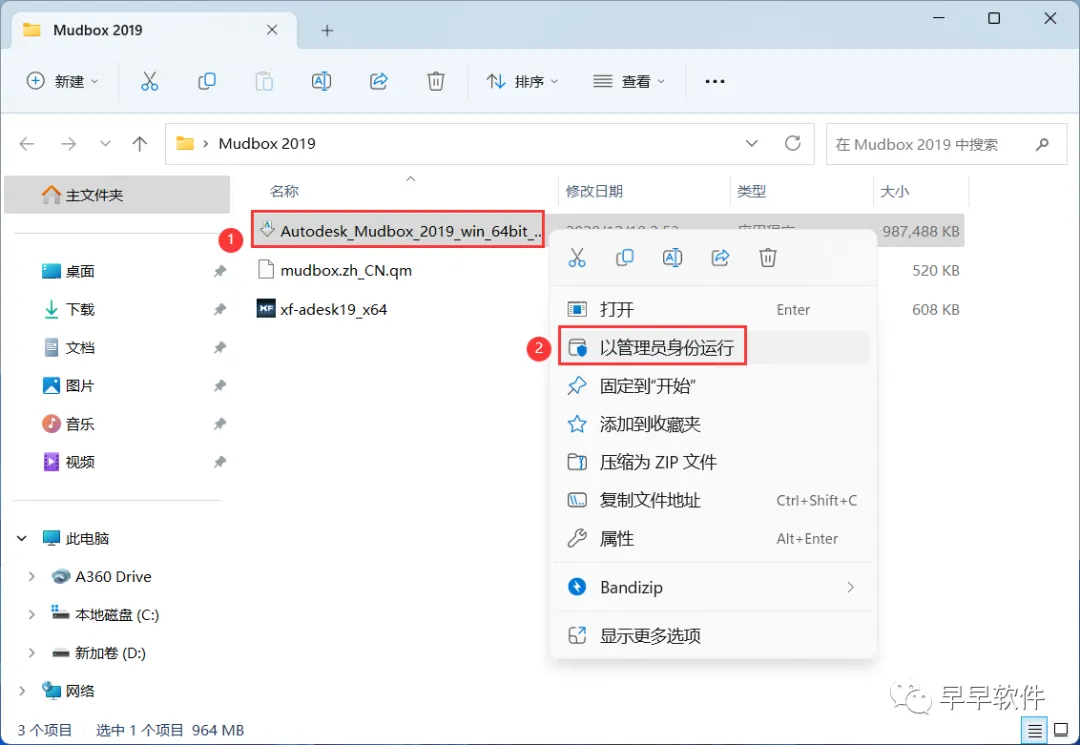Go forward with the right arrow
Screen dimensions: 1080x745
pos(68,144)
